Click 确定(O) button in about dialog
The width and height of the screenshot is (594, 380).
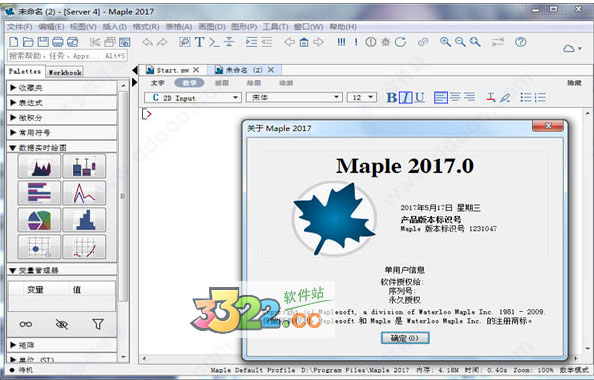pos(405,338)
